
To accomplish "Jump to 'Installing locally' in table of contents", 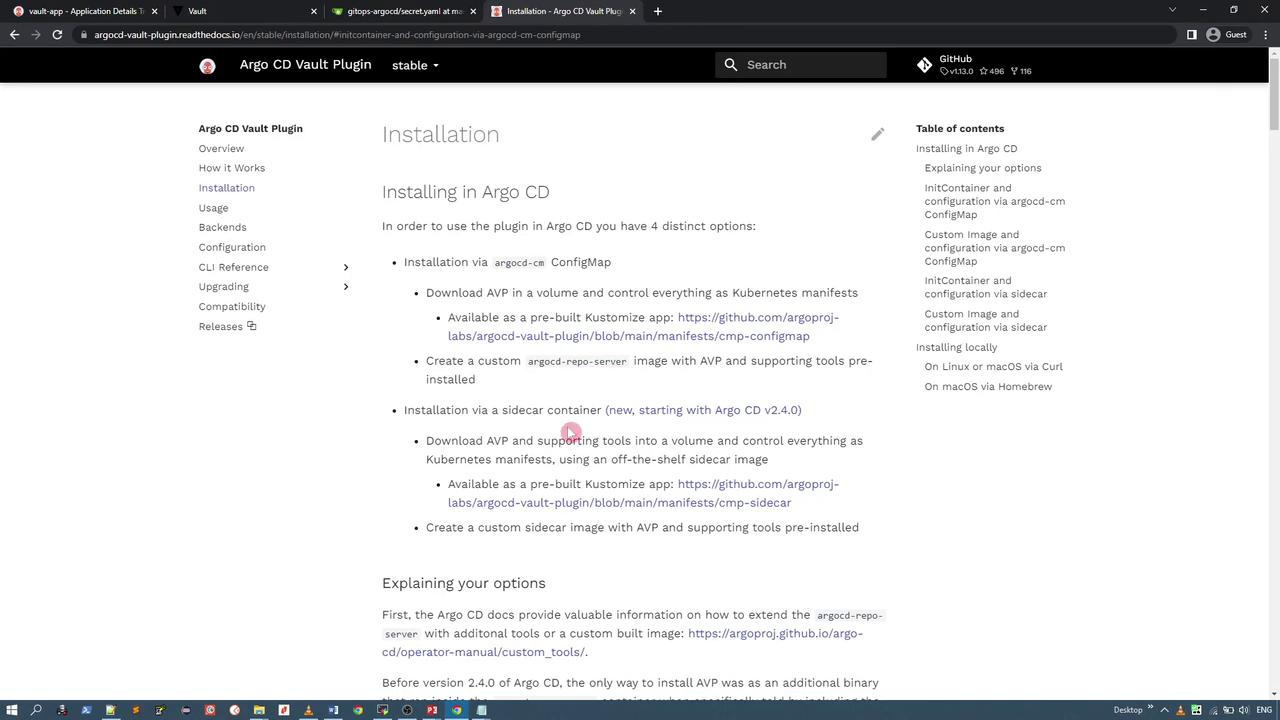I will [956, 347].
